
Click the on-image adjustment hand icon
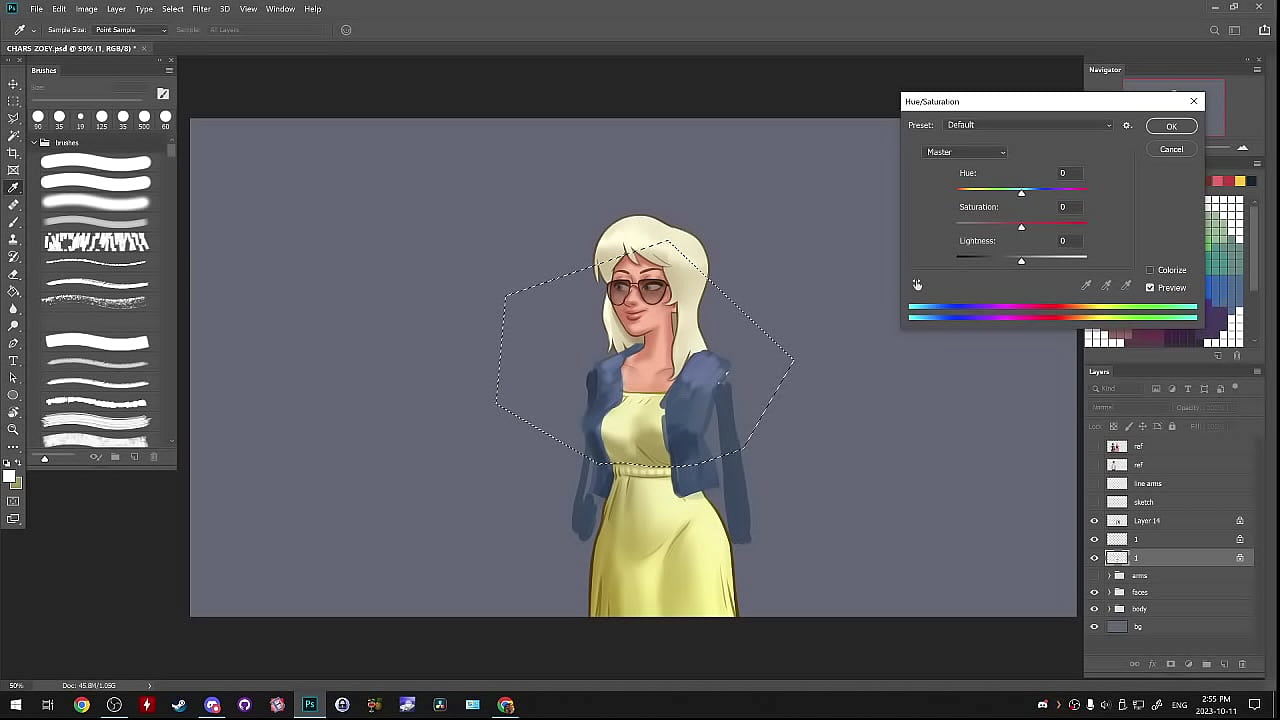pyautogui.click(x=917, y=286)
